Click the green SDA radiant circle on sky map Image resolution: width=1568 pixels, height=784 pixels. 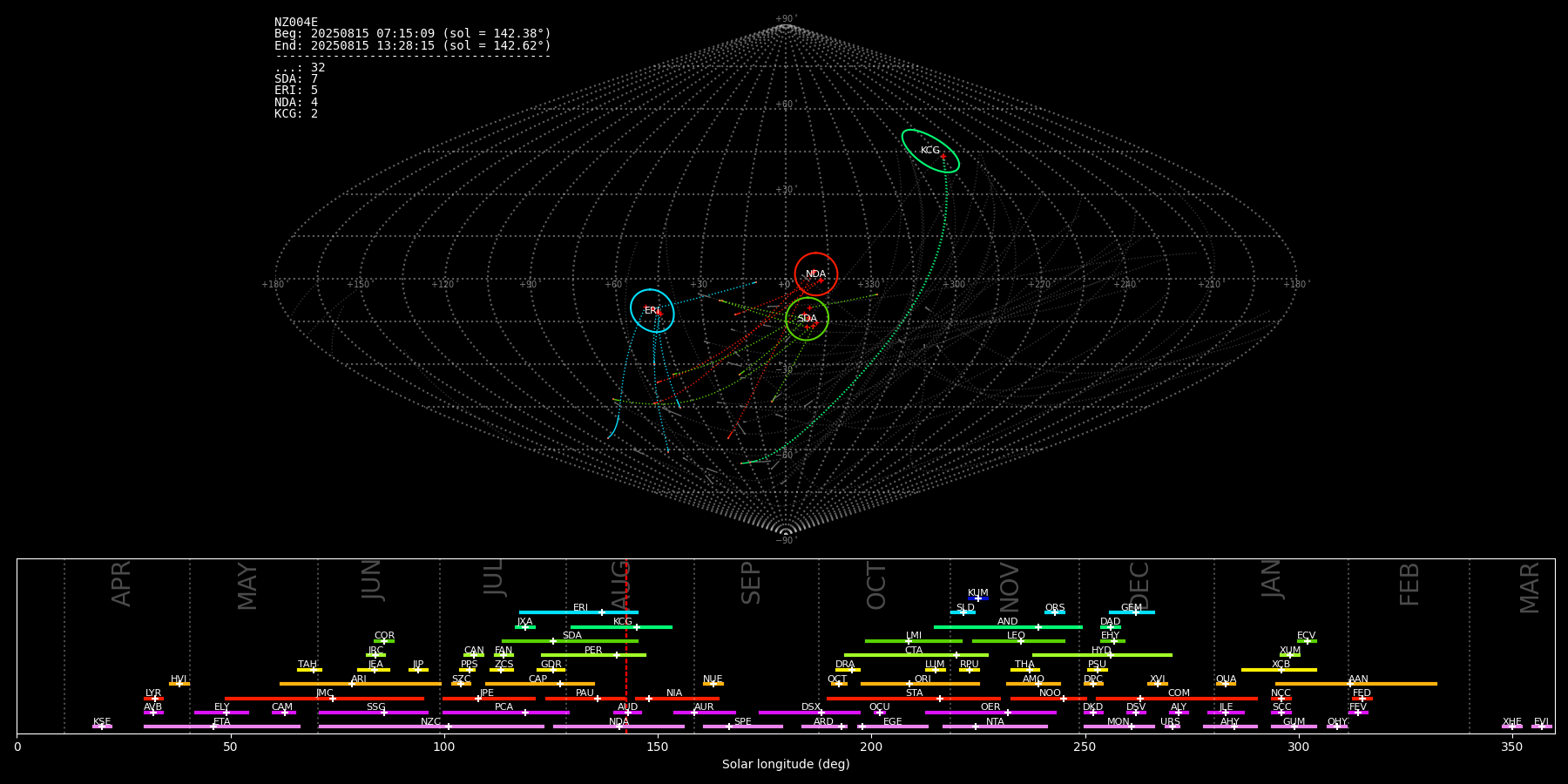[x=808, y=318]
